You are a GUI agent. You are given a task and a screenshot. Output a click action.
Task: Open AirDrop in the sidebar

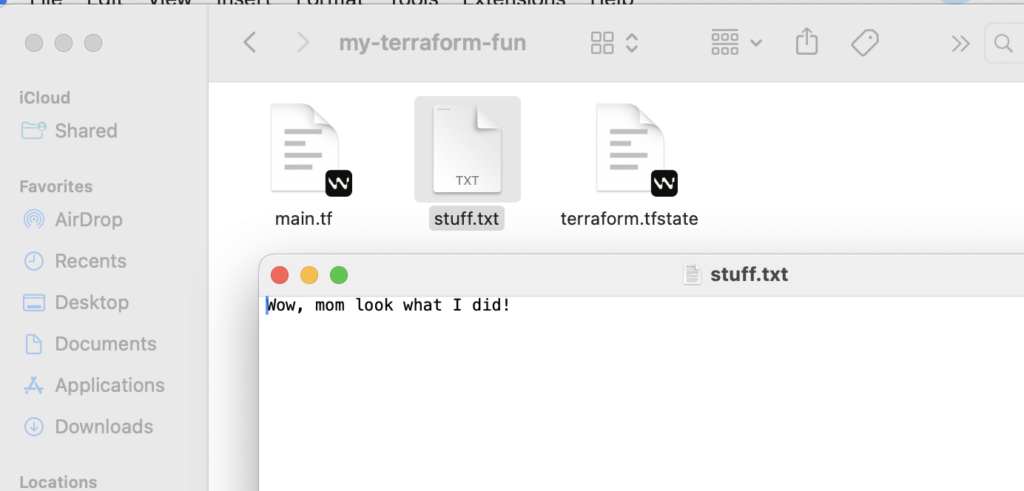(90, 219)
